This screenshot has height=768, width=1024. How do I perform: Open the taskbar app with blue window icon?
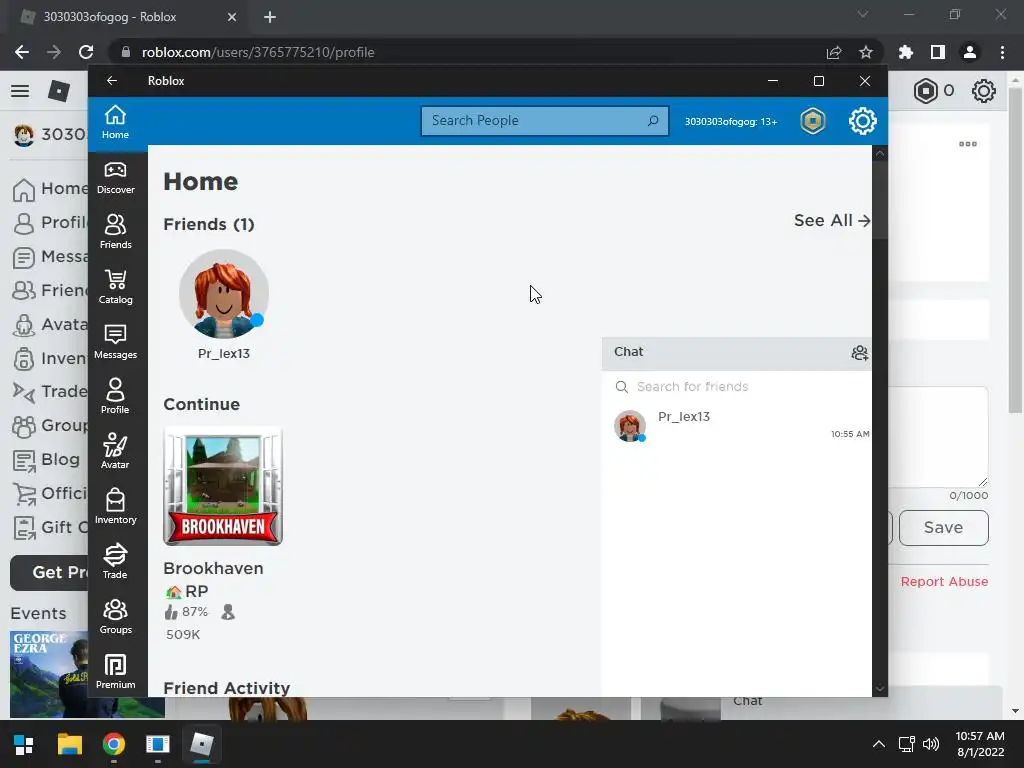(157, 744)
